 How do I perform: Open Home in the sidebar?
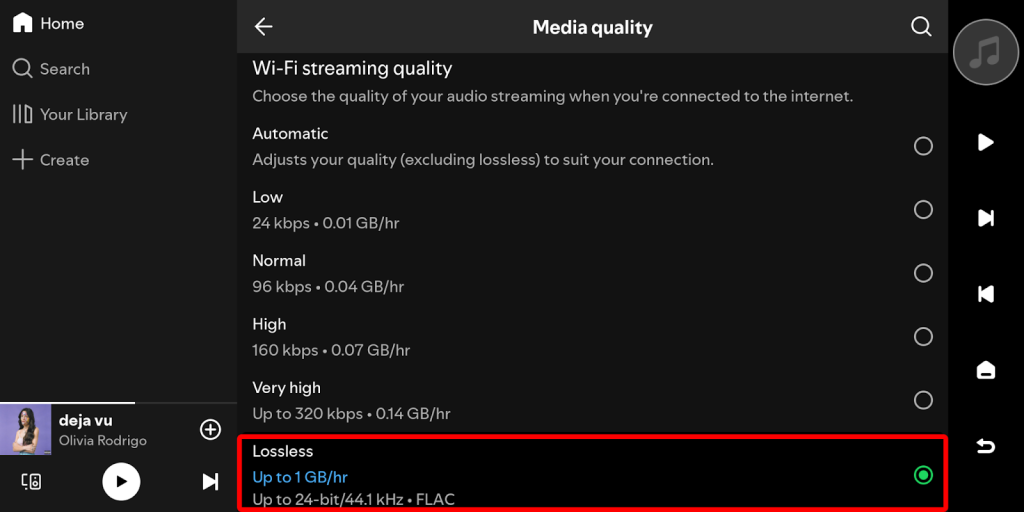coord(48,23)
